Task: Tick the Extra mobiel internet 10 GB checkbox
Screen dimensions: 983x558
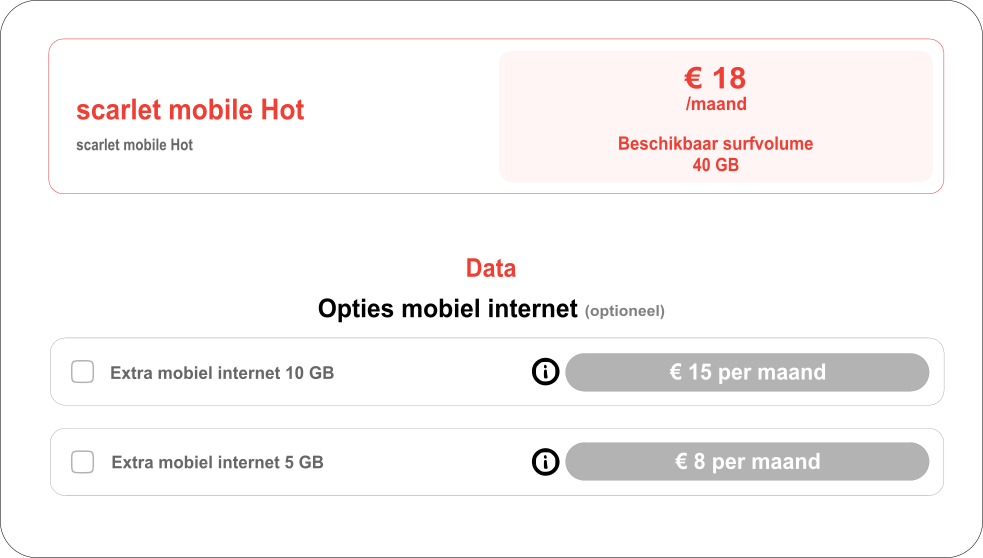Action: pos(83,372)
